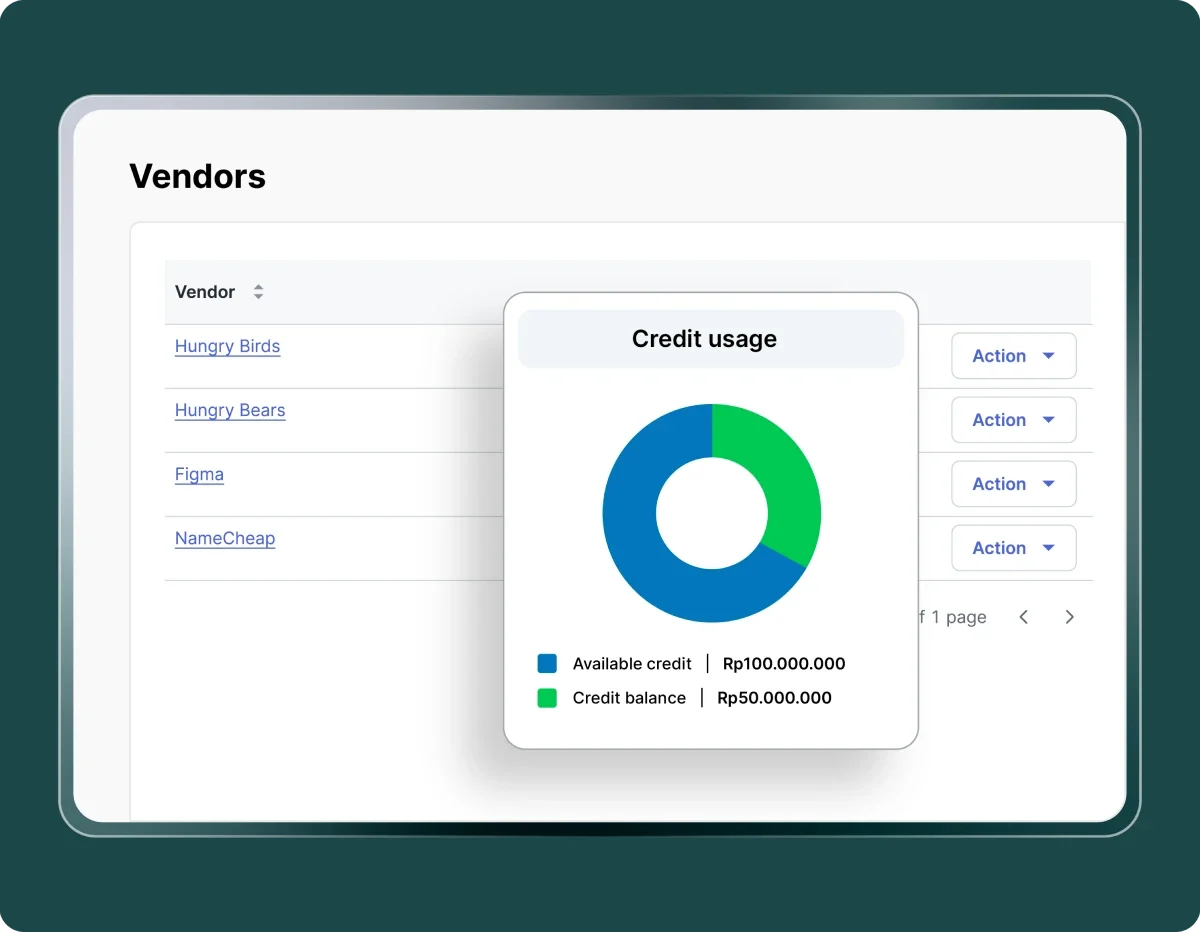This screenshot has width=1200, height=932.
Task: Expand Action dropdown for Figma row
Action: (1013, 484)
